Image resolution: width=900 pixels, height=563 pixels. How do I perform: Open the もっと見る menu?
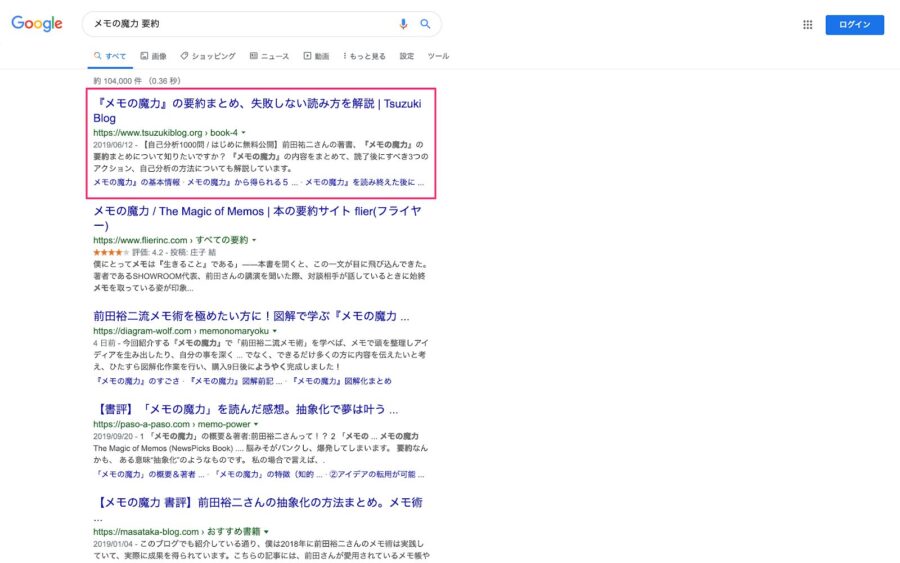click(364, 56)
